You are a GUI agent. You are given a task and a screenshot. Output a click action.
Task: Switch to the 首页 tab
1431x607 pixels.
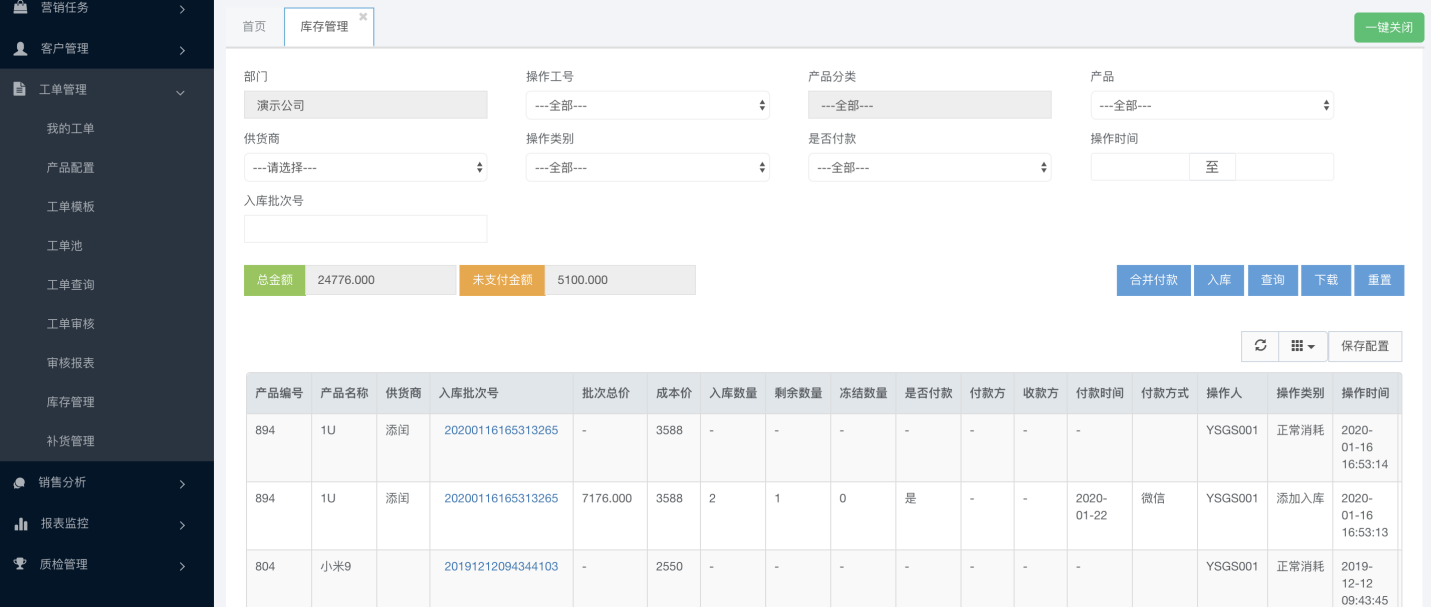click(x=254, y=27)
